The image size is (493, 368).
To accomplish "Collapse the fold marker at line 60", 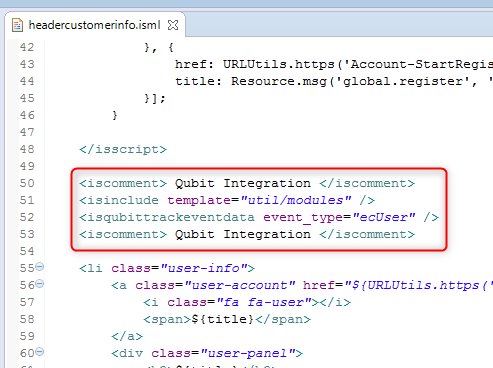I will [40, 352].
